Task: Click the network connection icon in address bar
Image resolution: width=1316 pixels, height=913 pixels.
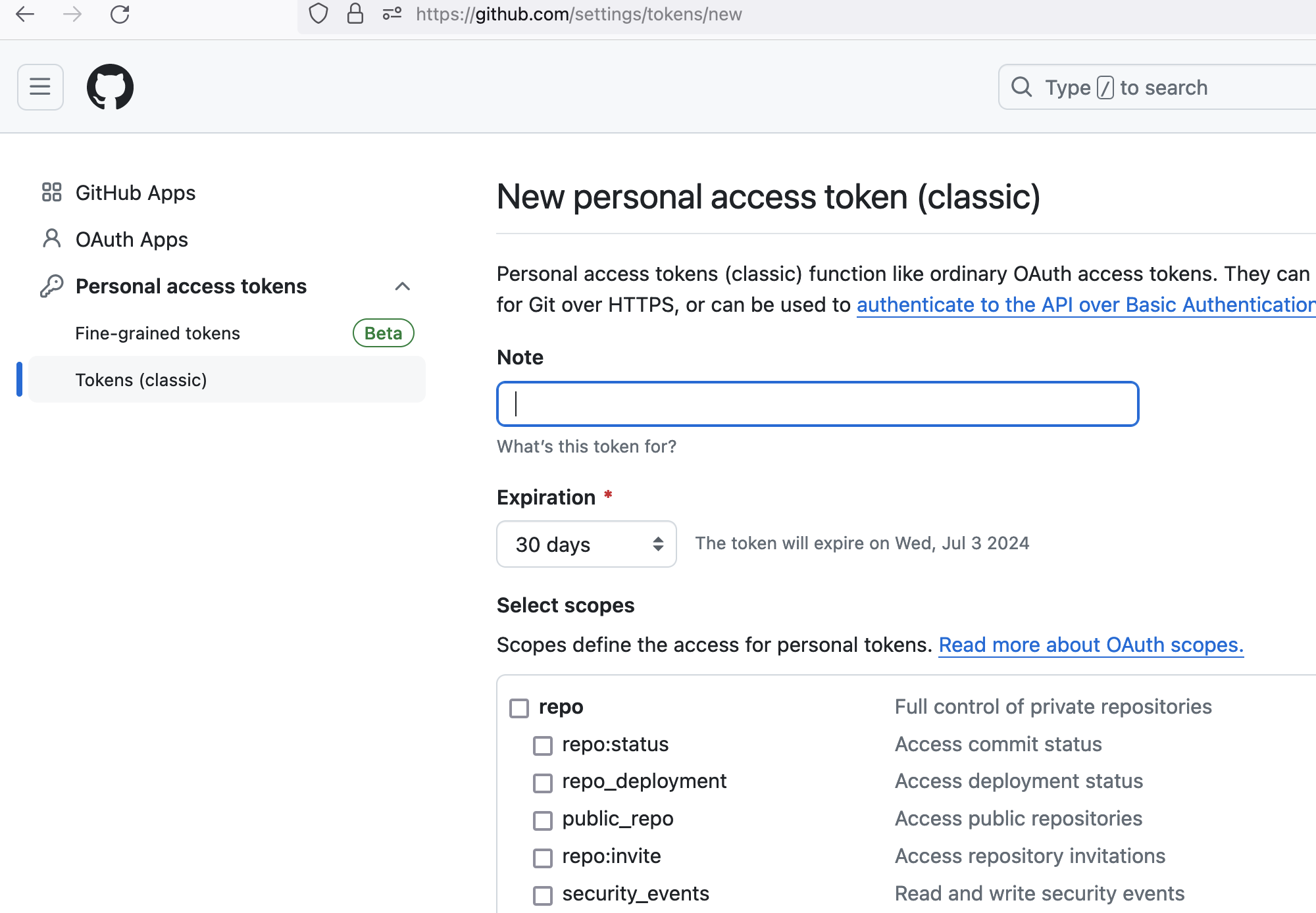Action: (x=393, y=14)
